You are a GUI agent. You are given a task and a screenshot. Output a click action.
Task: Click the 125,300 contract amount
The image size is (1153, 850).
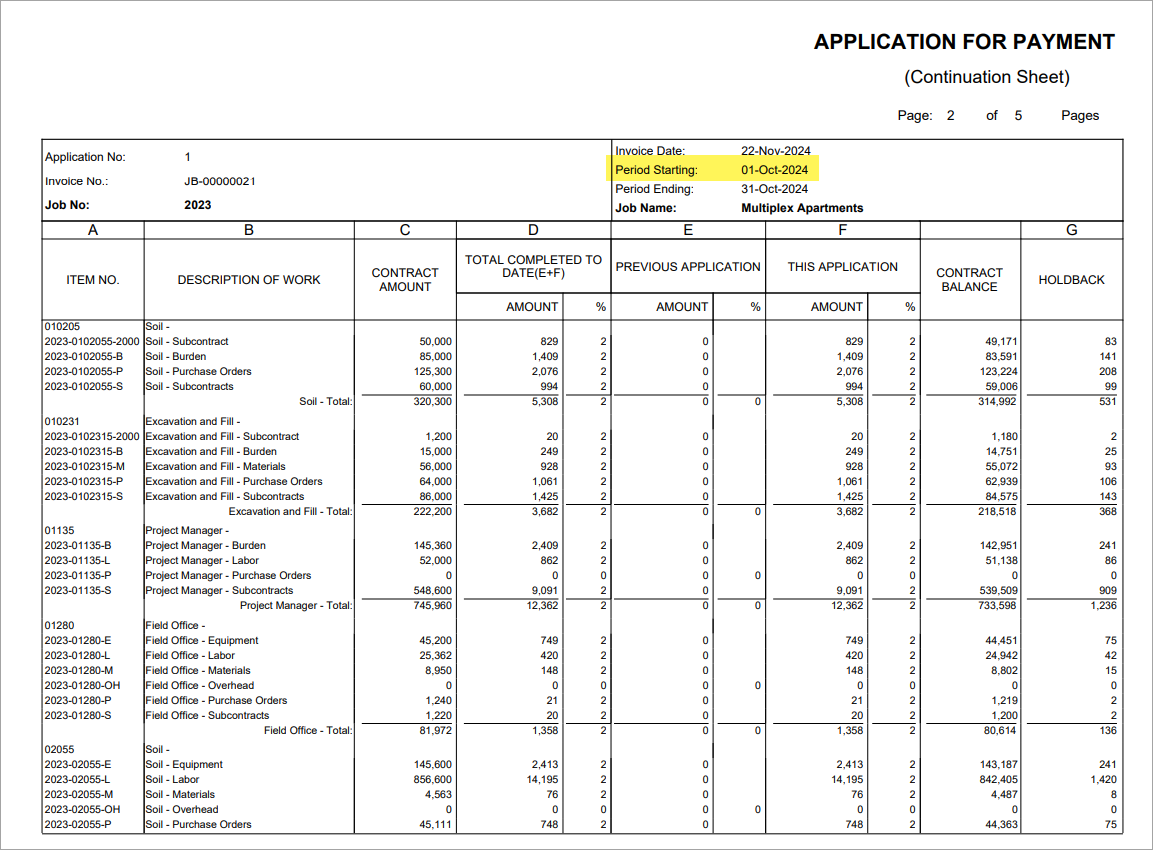pos(433,372)
